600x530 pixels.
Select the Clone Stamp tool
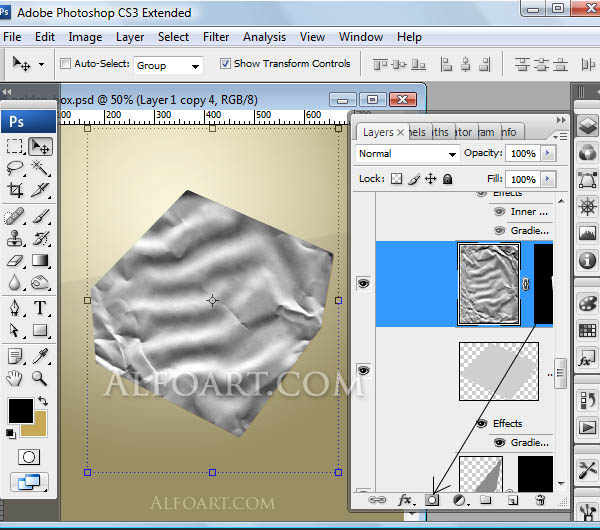click(x=15, y=238)
